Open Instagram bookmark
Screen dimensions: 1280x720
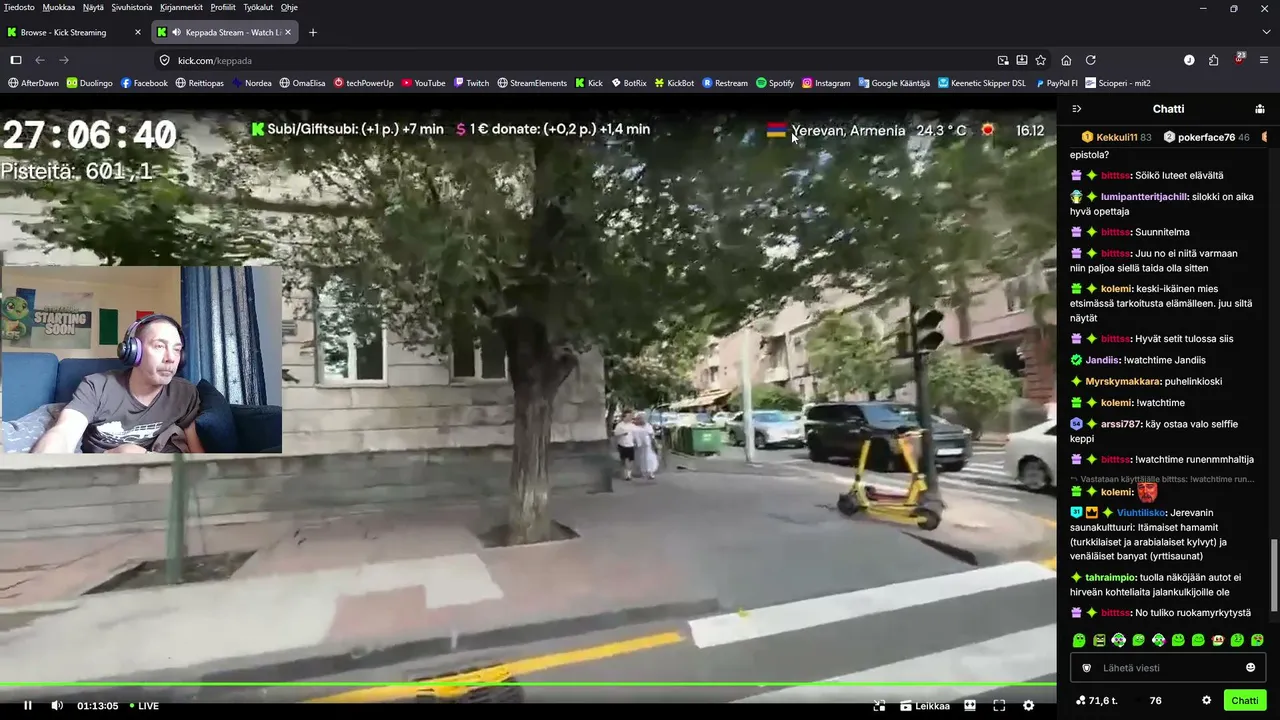click(x=826, y=83)
